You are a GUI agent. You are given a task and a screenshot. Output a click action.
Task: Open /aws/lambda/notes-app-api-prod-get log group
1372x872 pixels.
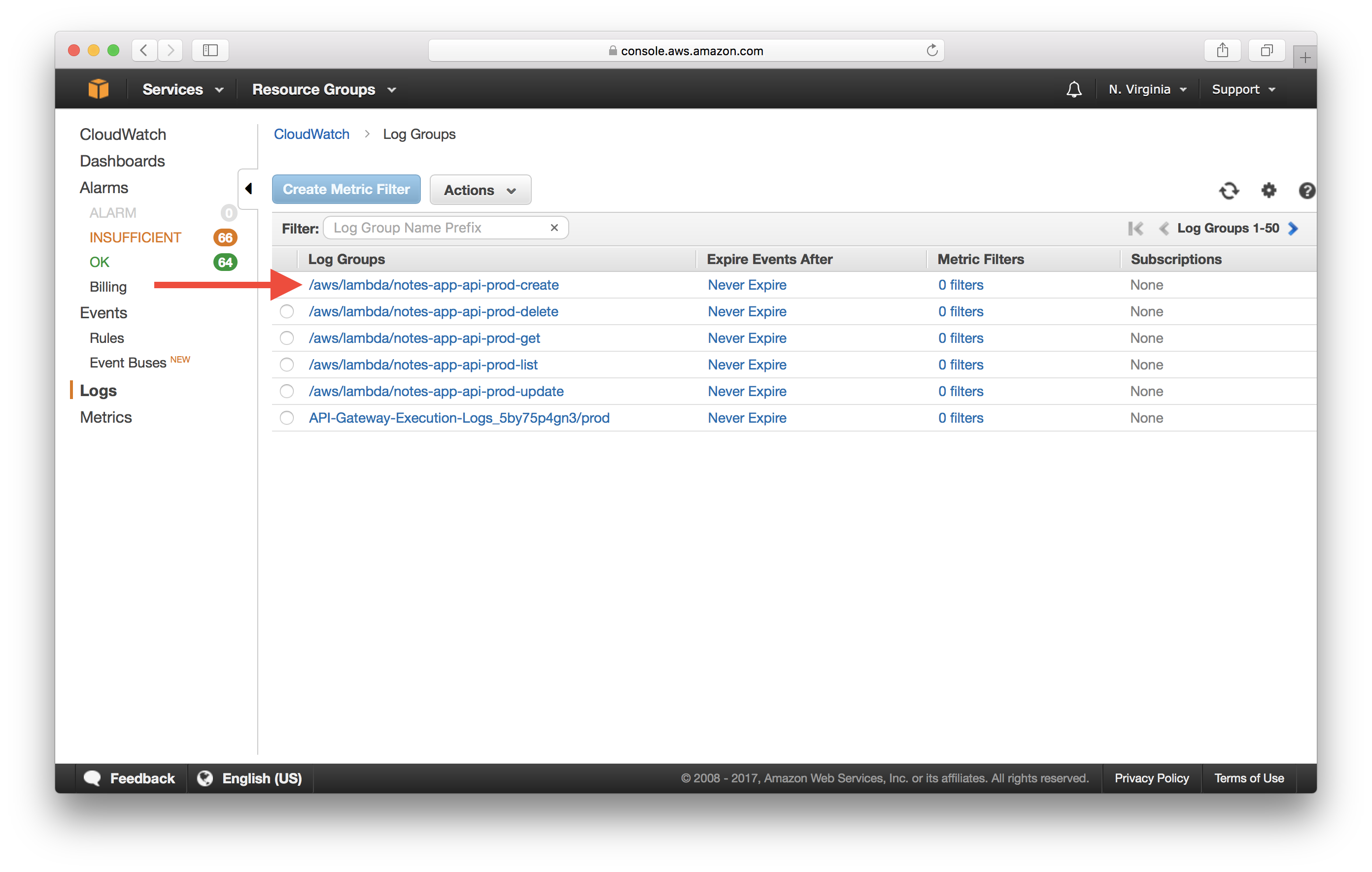[x=424, y=338]
